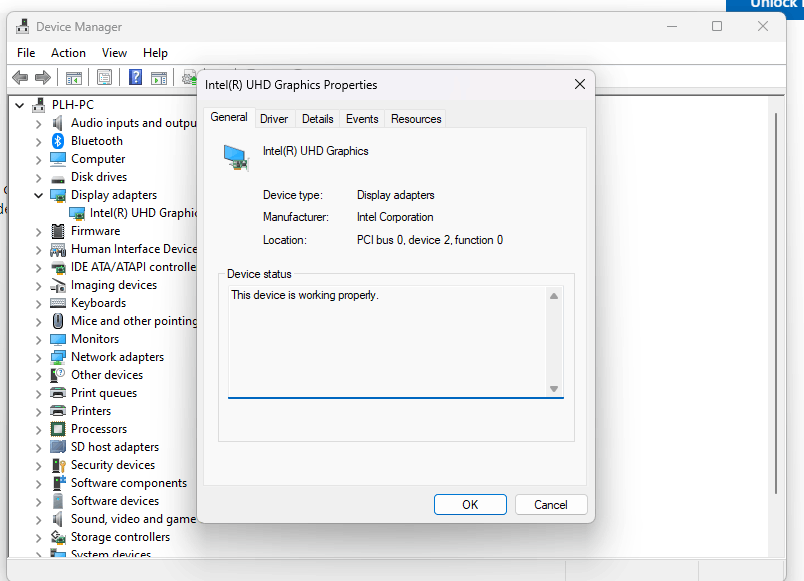Collapse the Display adapters node

[x=38, y=195]
